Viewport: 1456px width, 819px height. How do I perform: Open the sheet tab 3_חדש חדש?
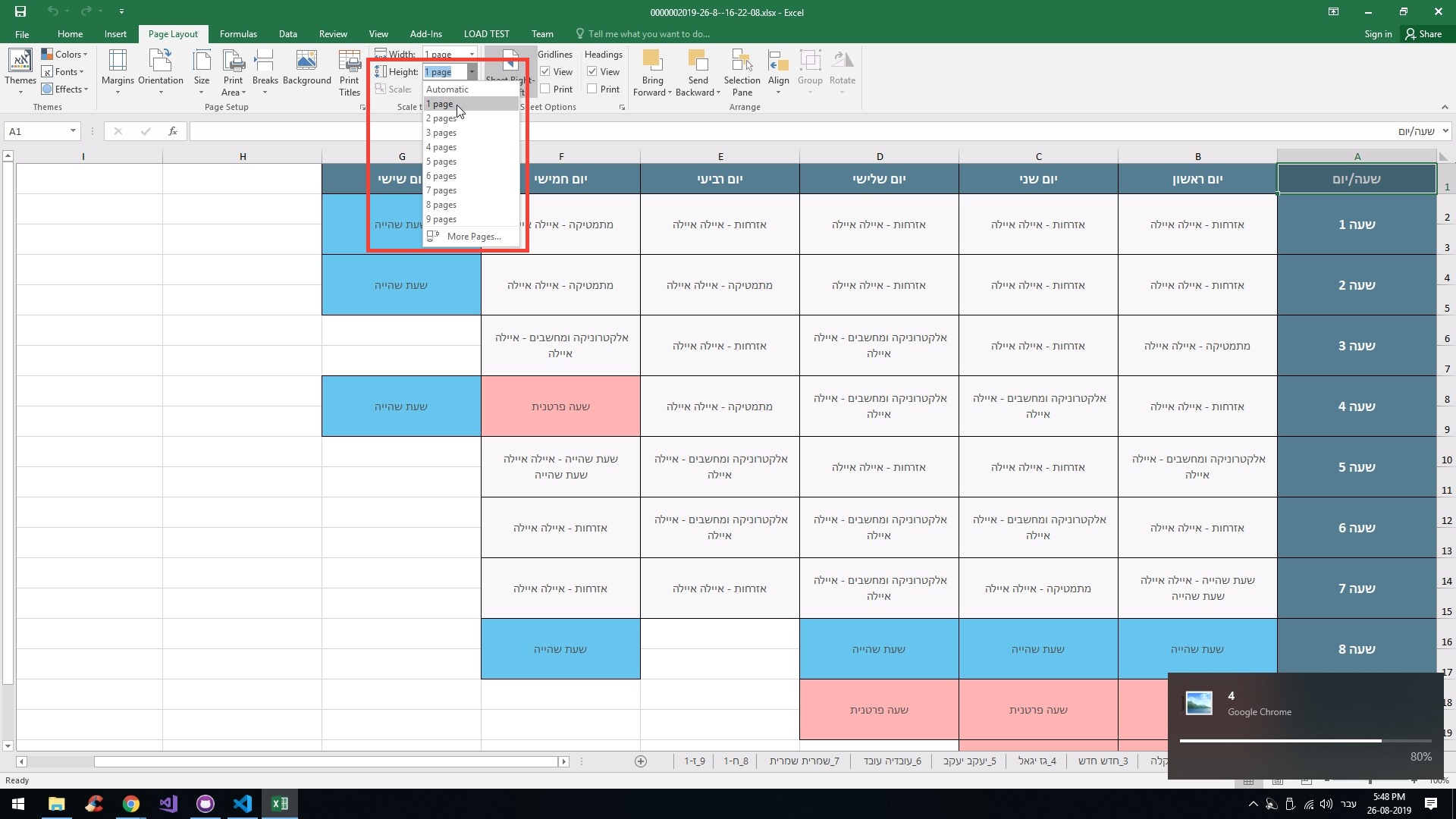tap(1103, 761)
